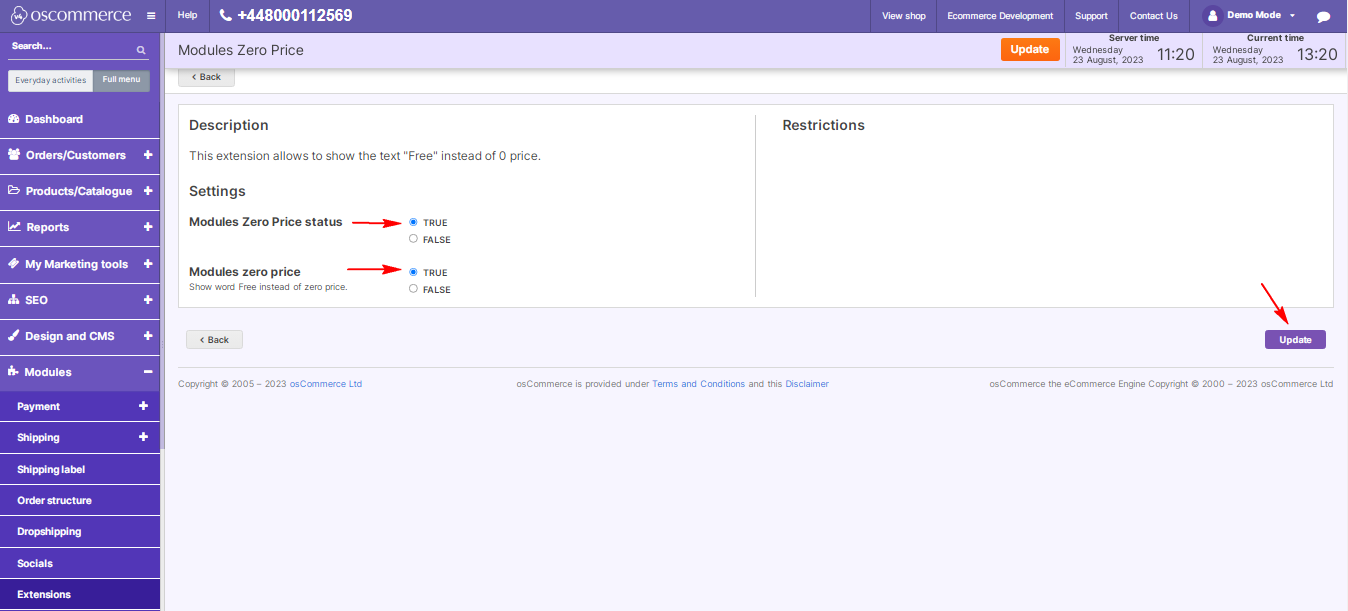Expand My Marketing tools plus sign

click(148, 264)
